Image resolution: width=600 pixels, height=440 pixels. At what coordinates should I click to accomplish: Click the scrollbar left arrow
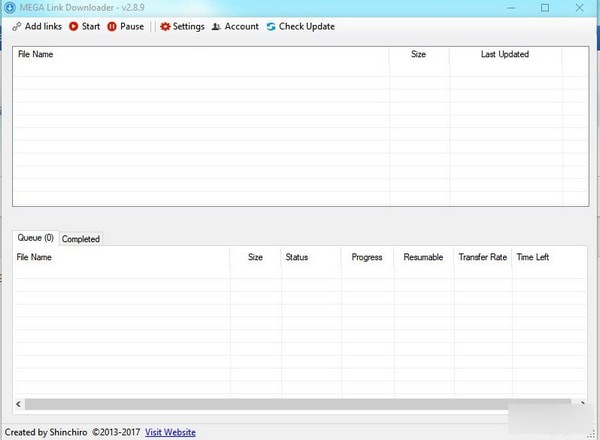click(x=18, y=404)
